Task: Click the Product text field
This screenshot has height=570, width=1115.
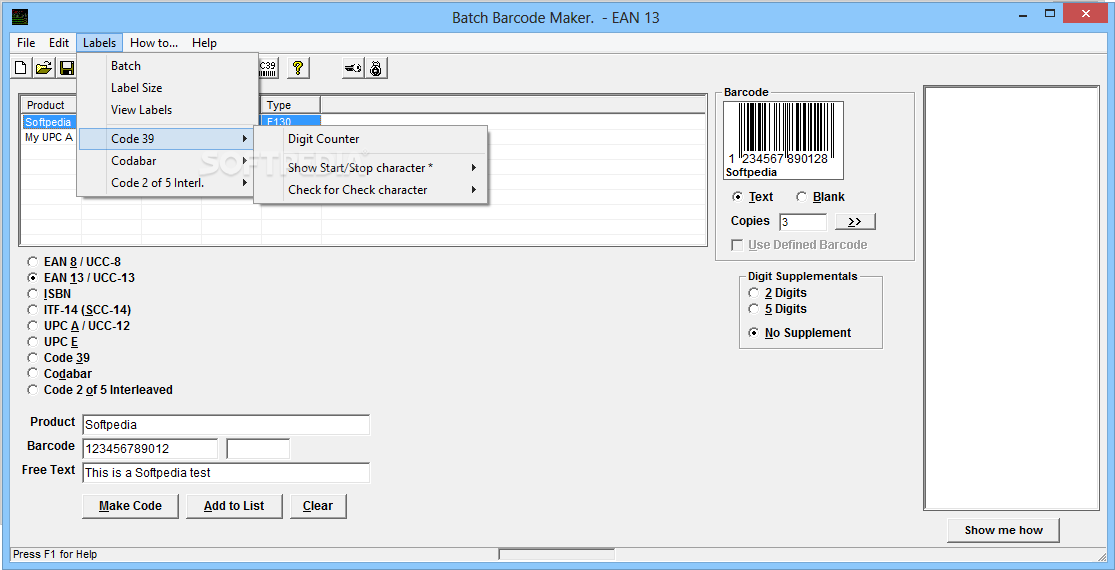Action: 226,425
